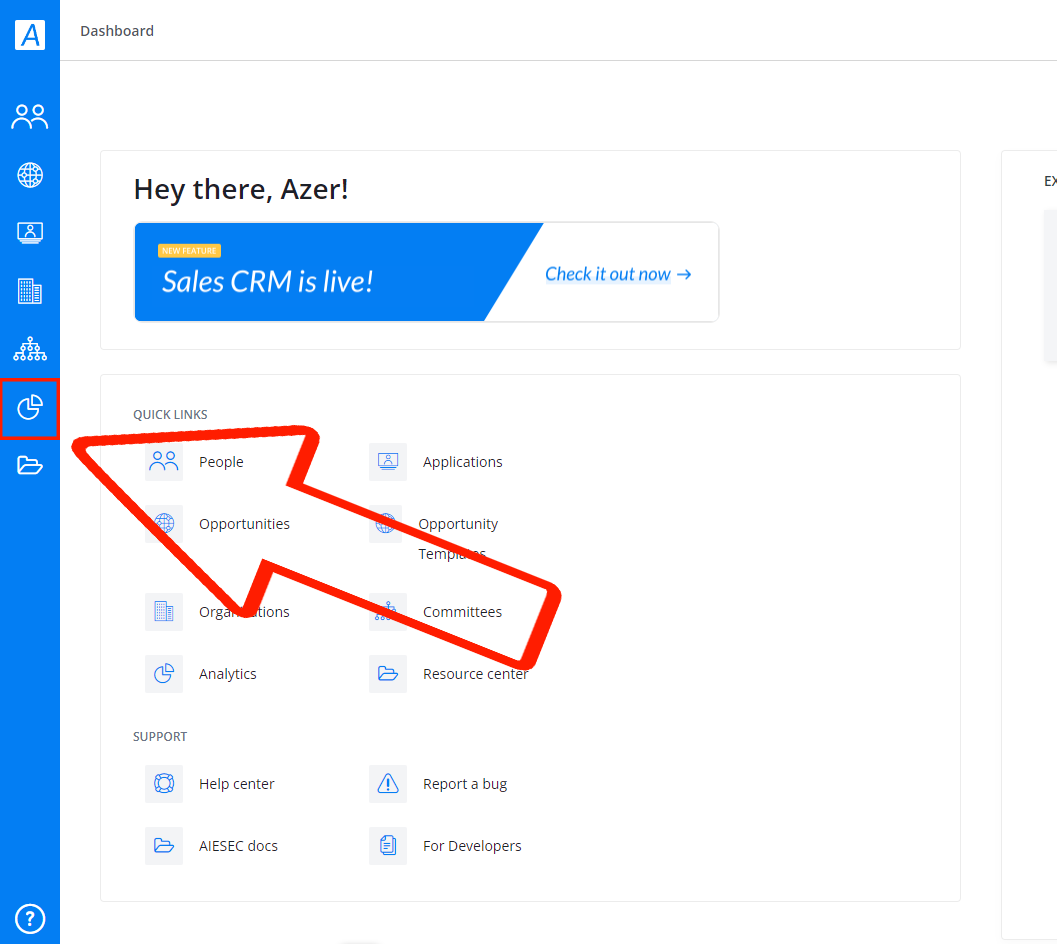Click the For Developers document icon
The width and height of the screenshot is (1057, 944).
click(388, 846)
